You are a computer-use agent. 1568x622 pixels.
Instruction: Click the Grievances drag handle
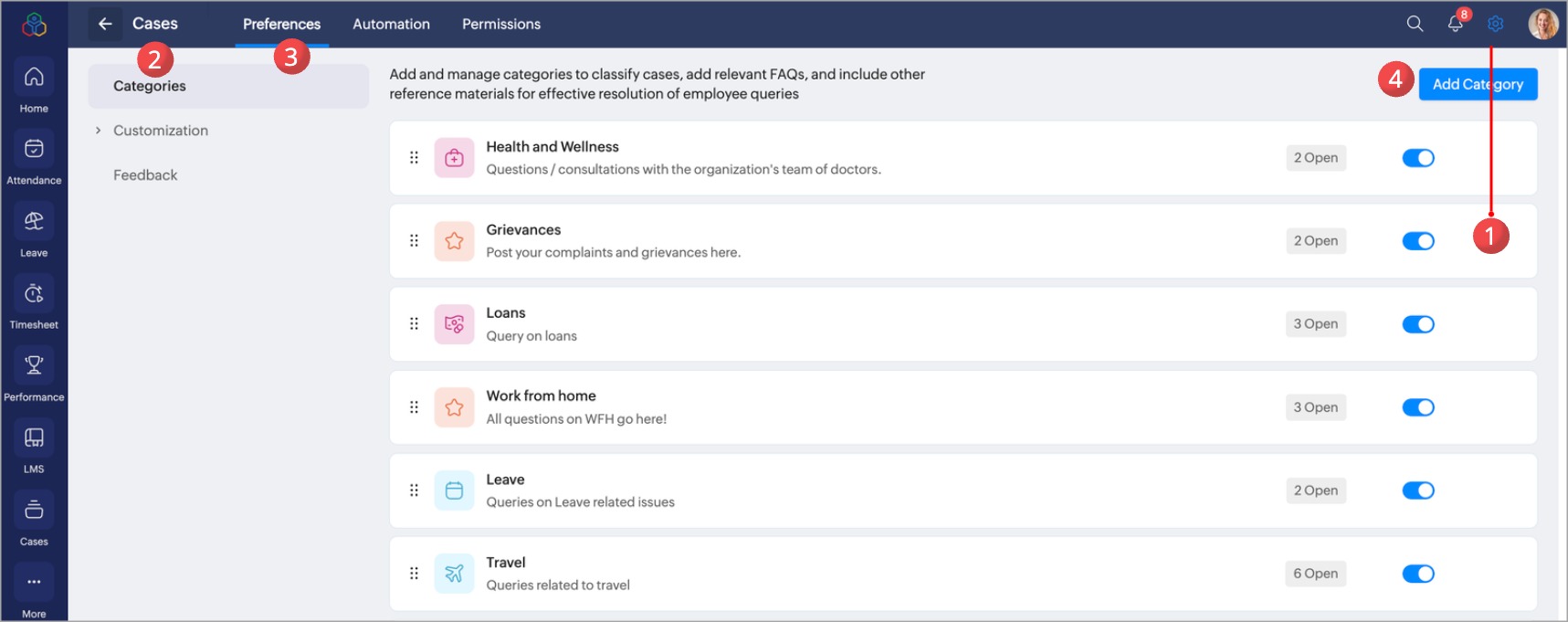(414, 241)
